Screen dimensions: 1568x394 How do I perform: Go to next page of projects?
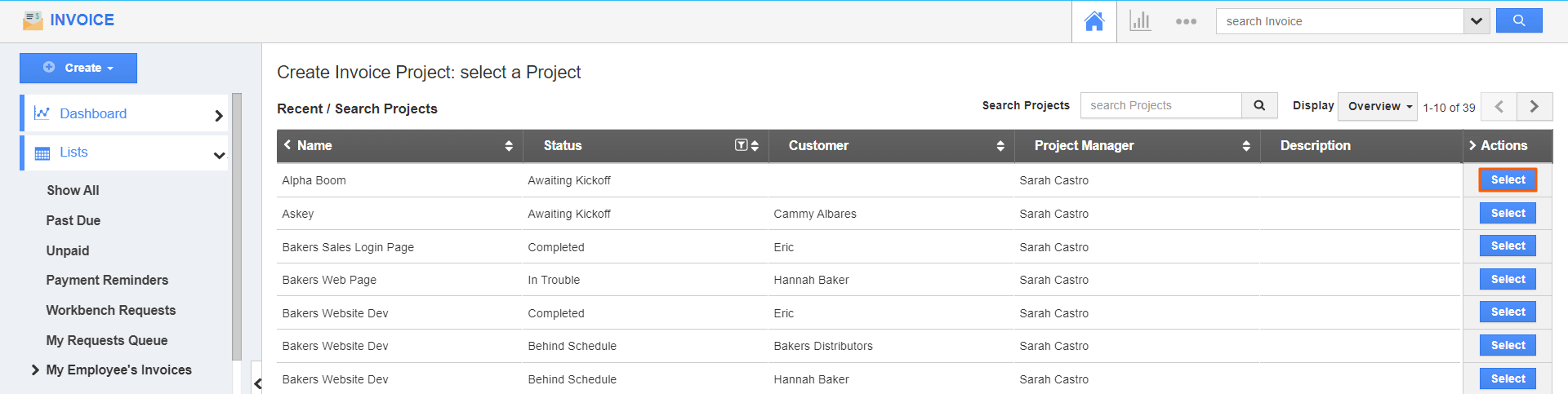click(x=1535, y=106)
